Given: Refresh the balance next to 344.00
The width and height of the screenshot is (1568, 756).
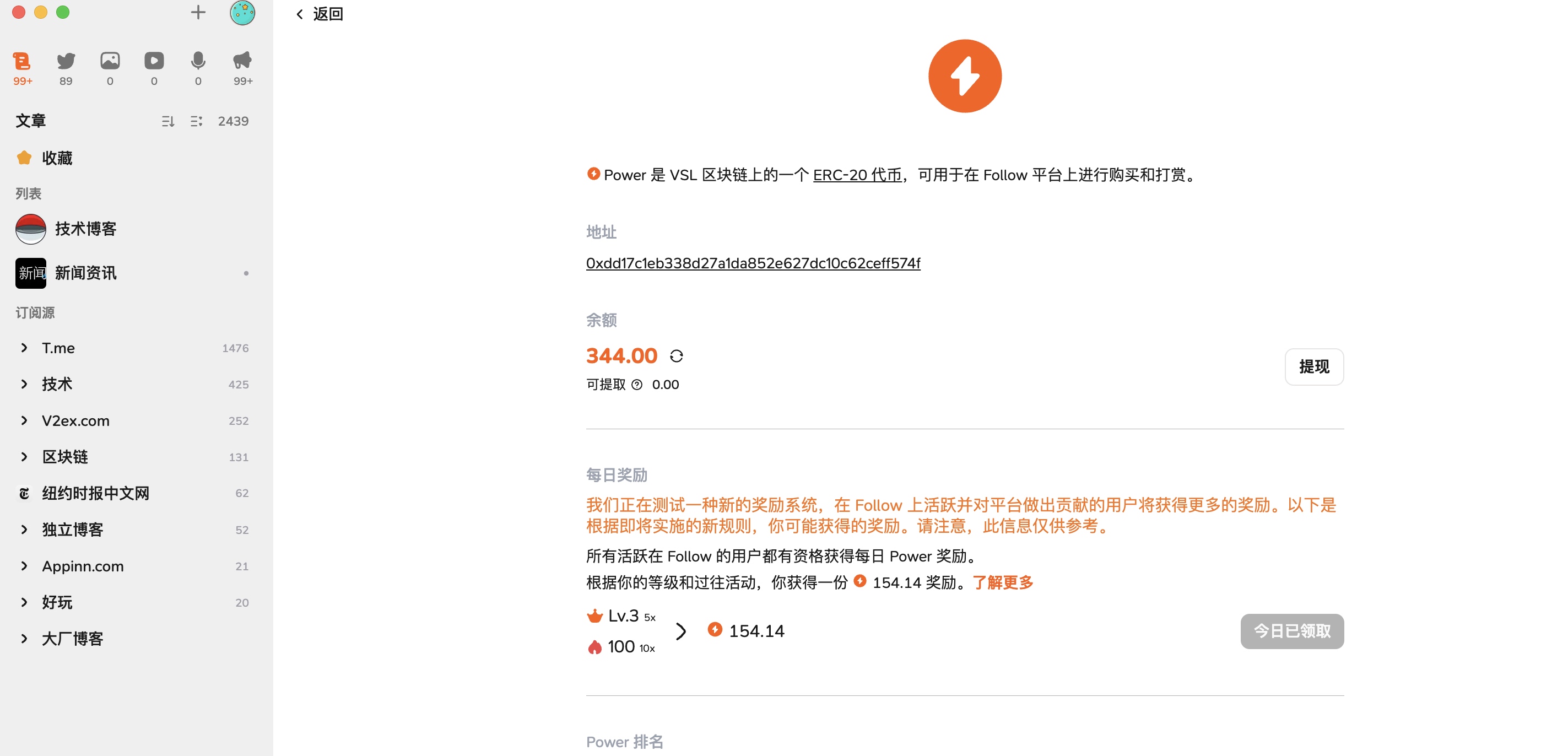Looking at the screenshot, I should (x=676, y=355).
